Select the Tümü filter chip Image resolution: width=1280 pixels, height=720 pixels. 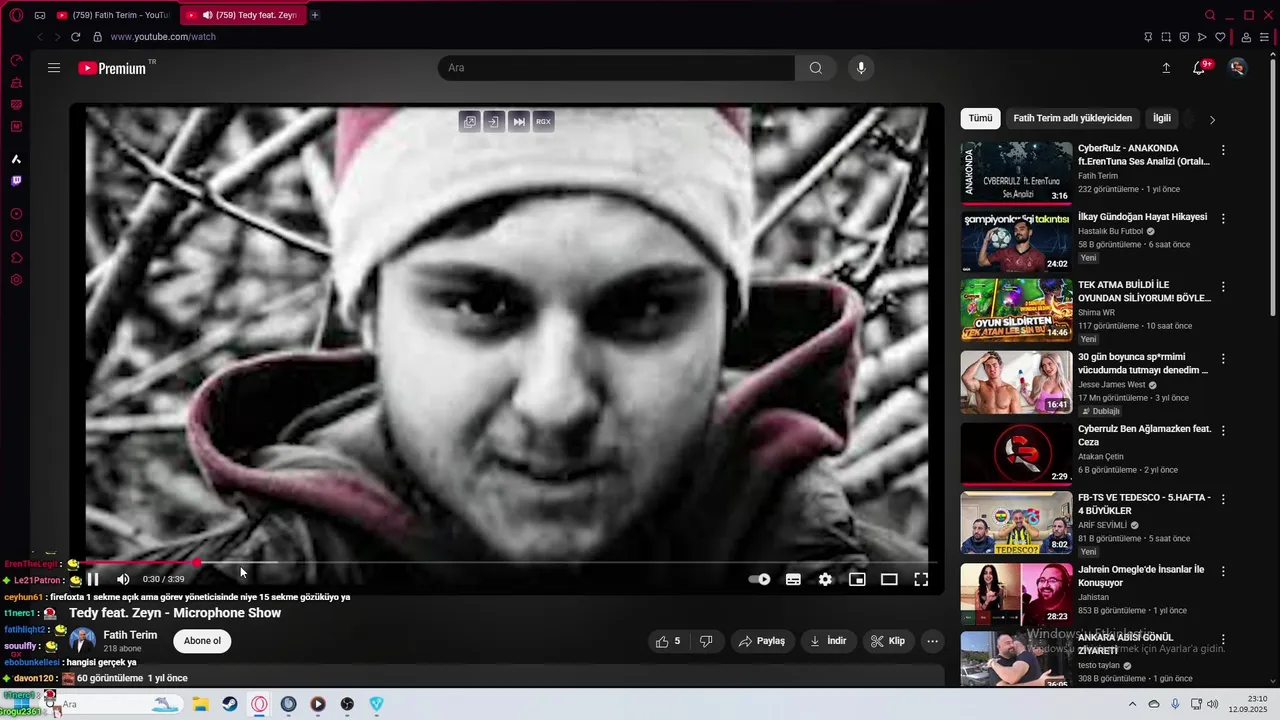click(x=980, y=118)
